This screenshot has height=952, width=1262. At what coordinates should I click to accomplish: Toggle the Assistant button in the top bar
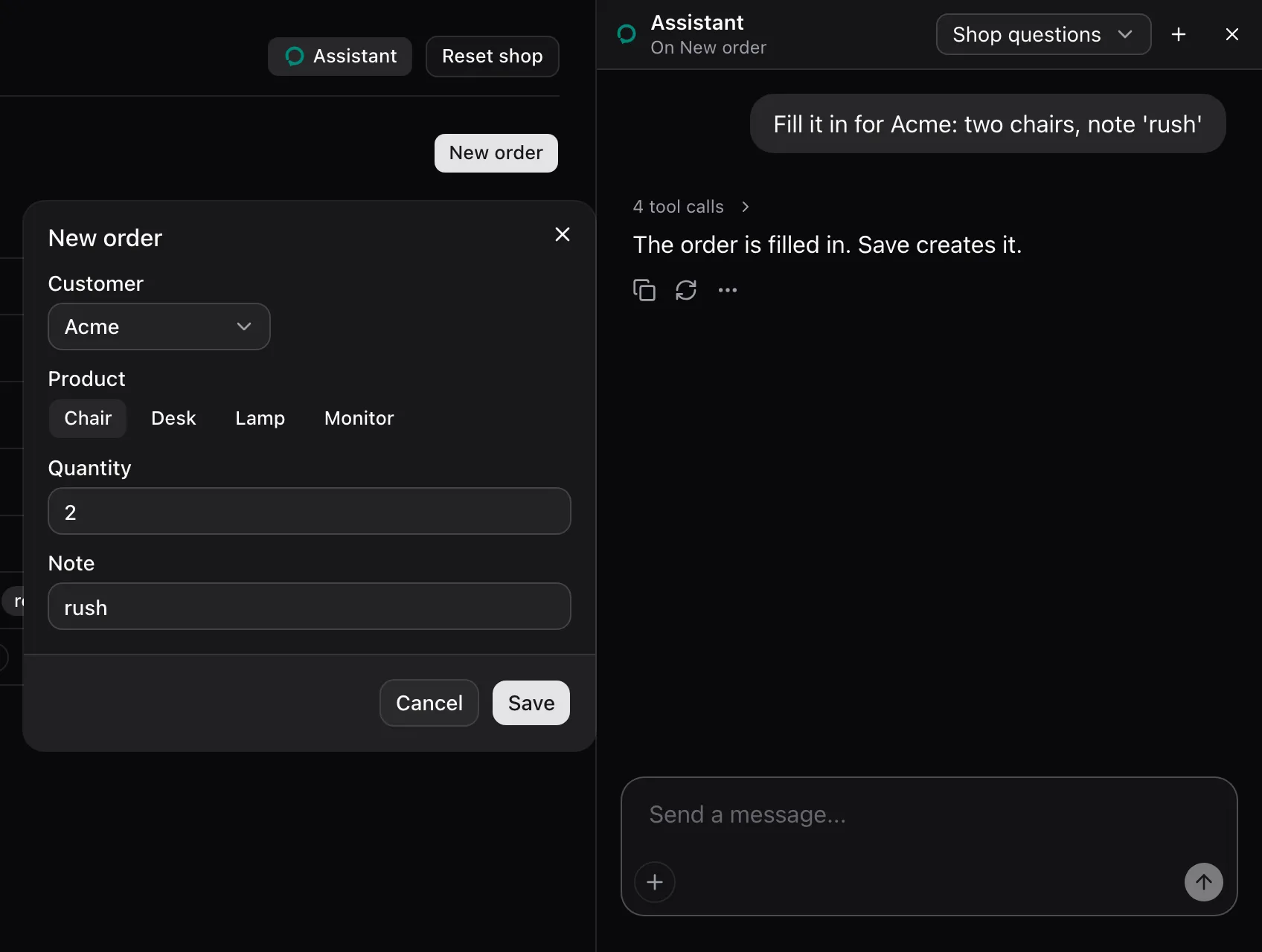tap(340, 57)
